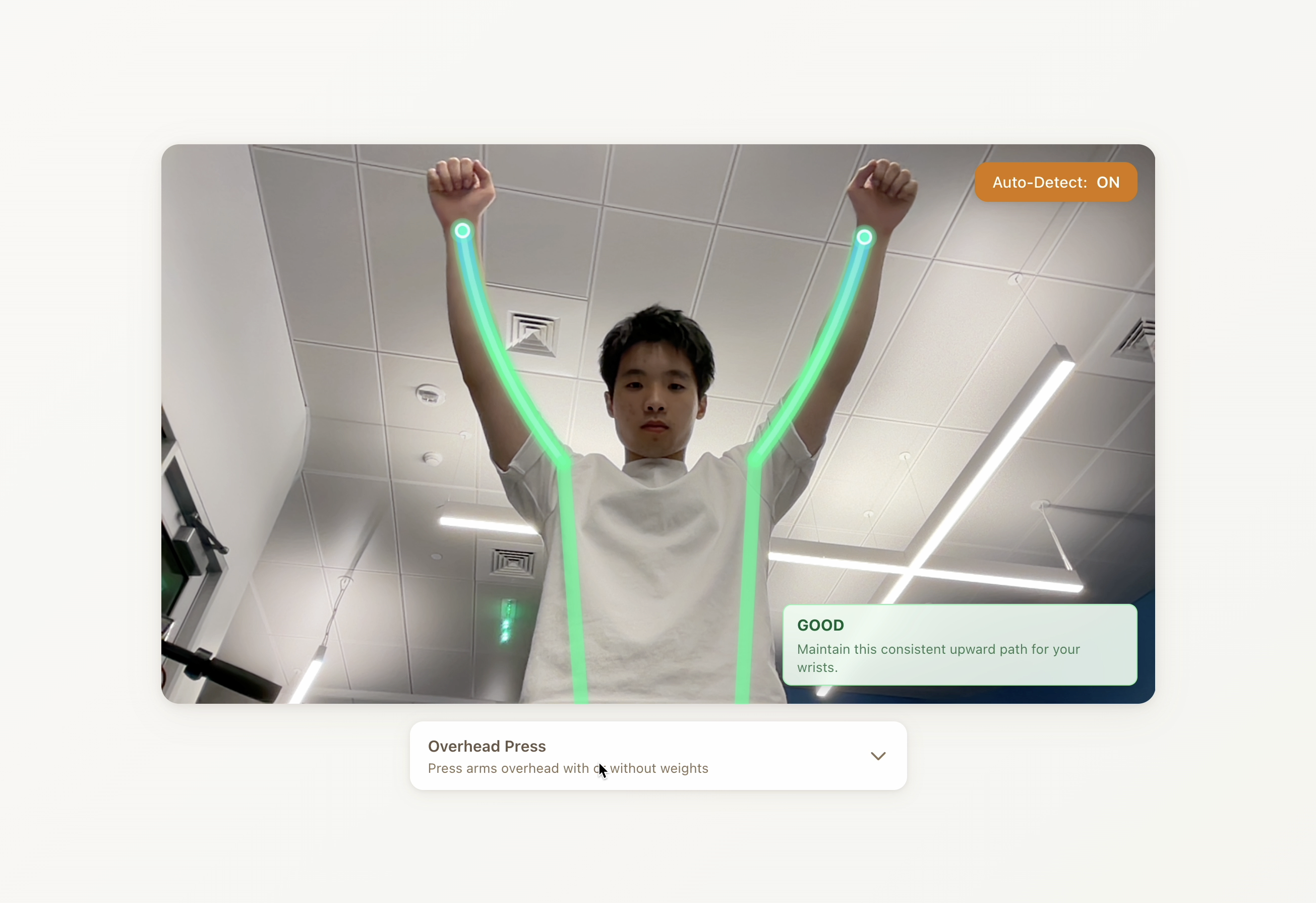The width and height of the screenshot is (1316, 903).
Task: Click the right green motion path line
Action: coord(750,567)
